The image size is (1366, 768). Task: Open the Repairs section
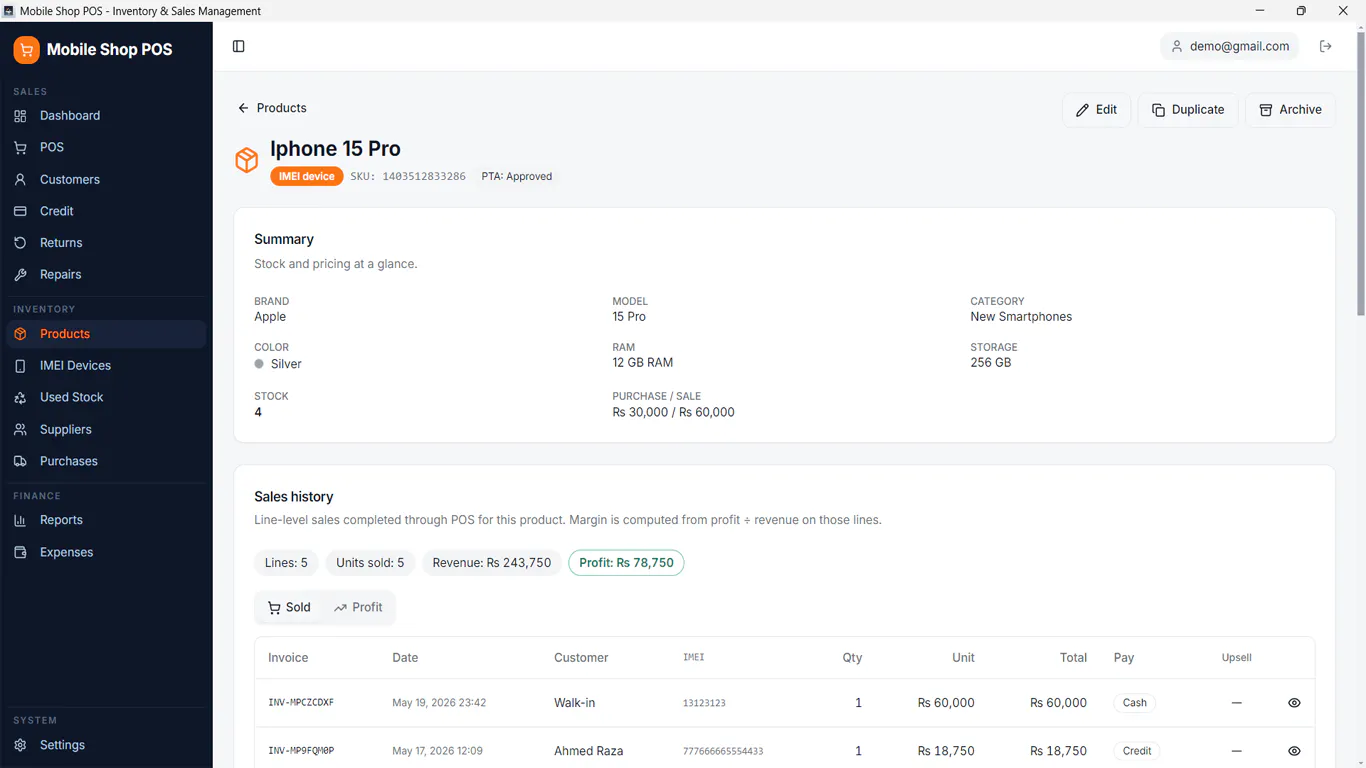[x=106, y=274]
